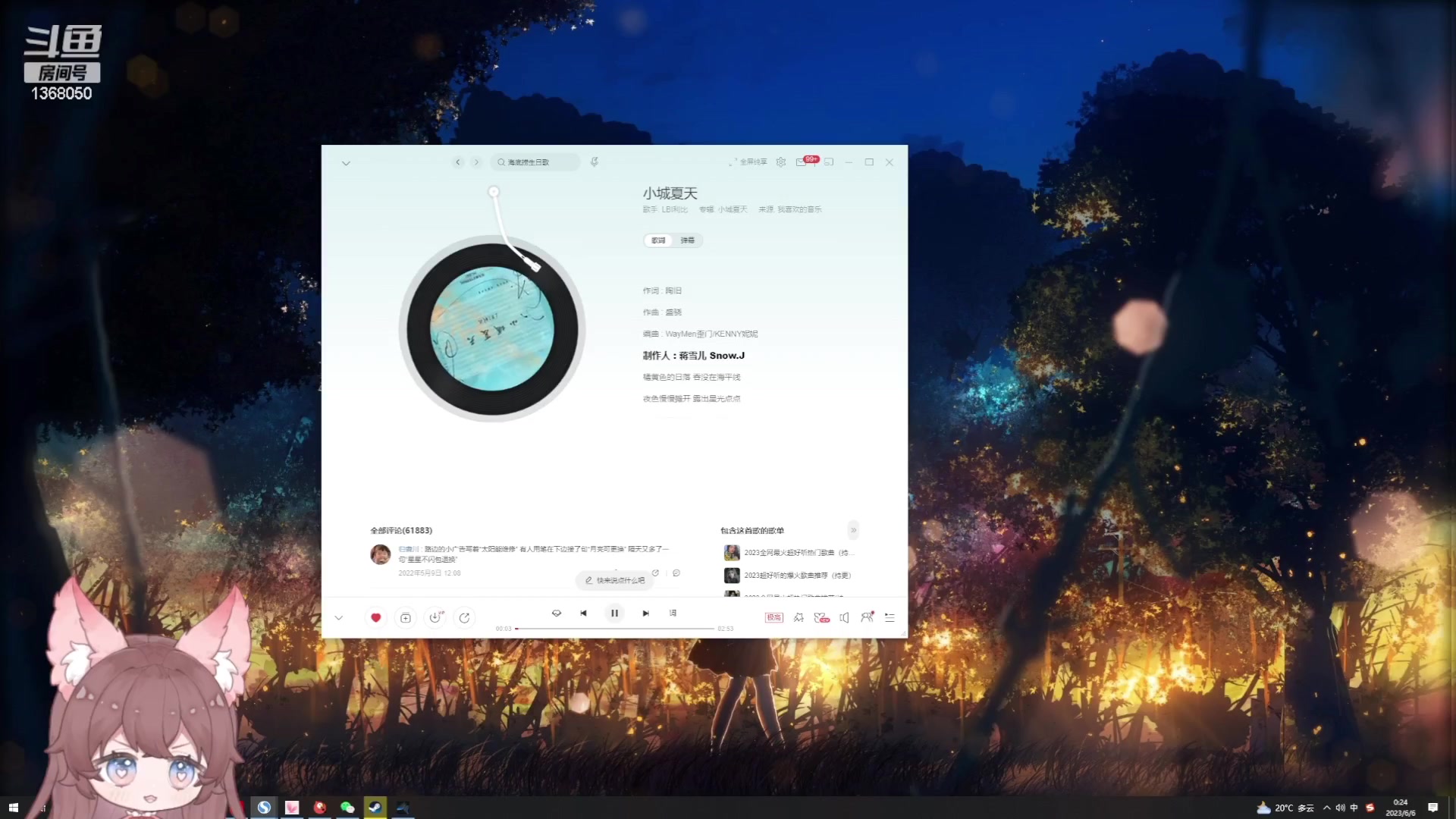Open Steam from the taskbar

(x=375, y=808)
